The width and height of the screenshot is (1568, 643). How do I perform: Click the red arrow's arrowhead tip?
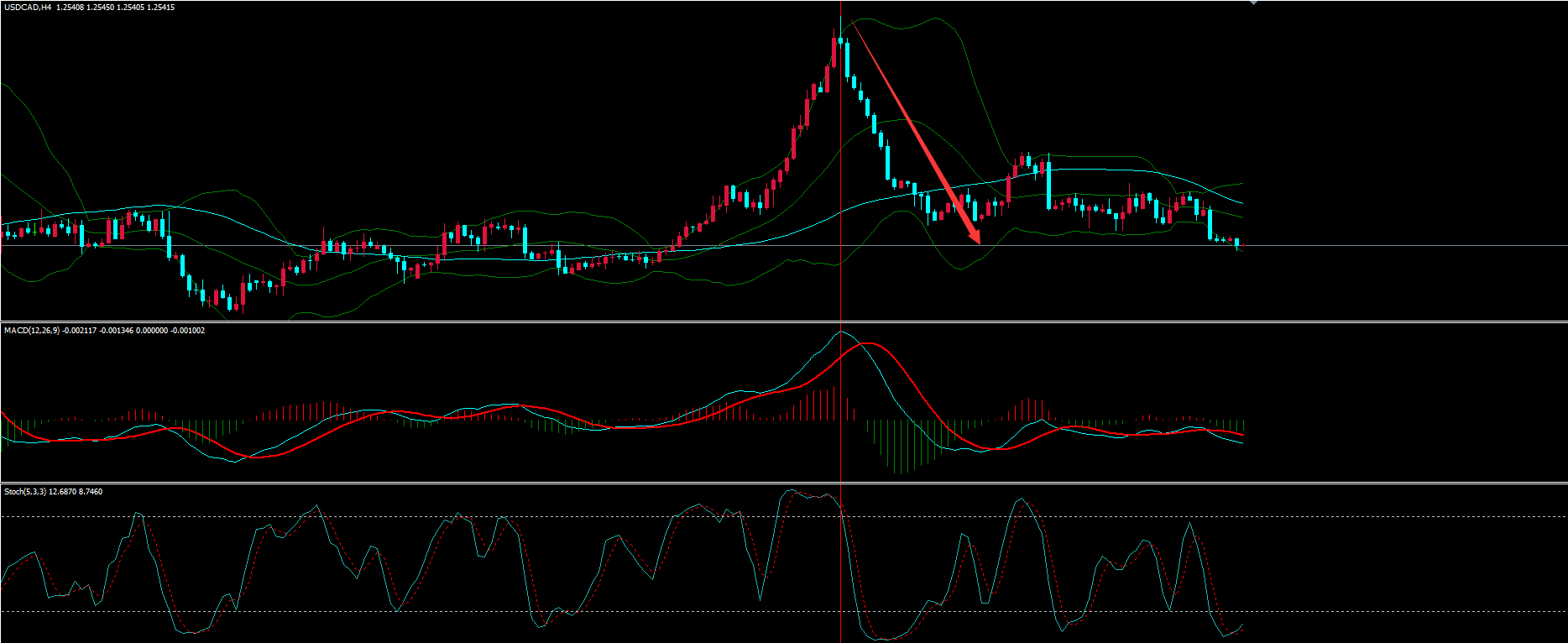pos(979,242)
